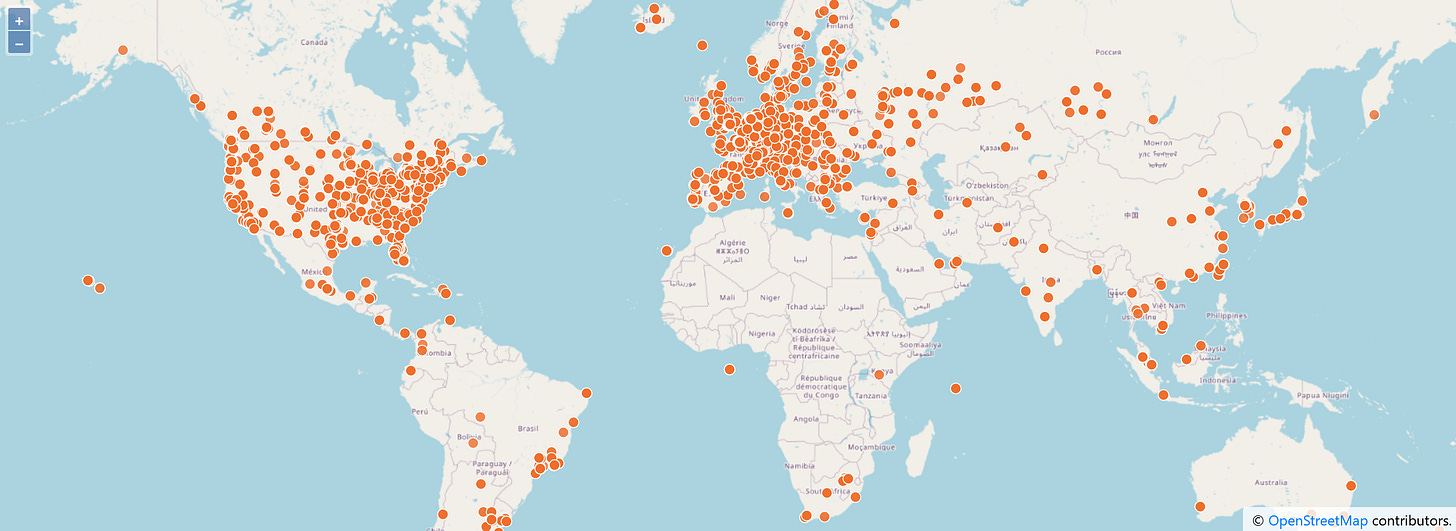Click the marker north of the Mongolia label
The image size is (1456, 531).
(x=1153, y=119)
